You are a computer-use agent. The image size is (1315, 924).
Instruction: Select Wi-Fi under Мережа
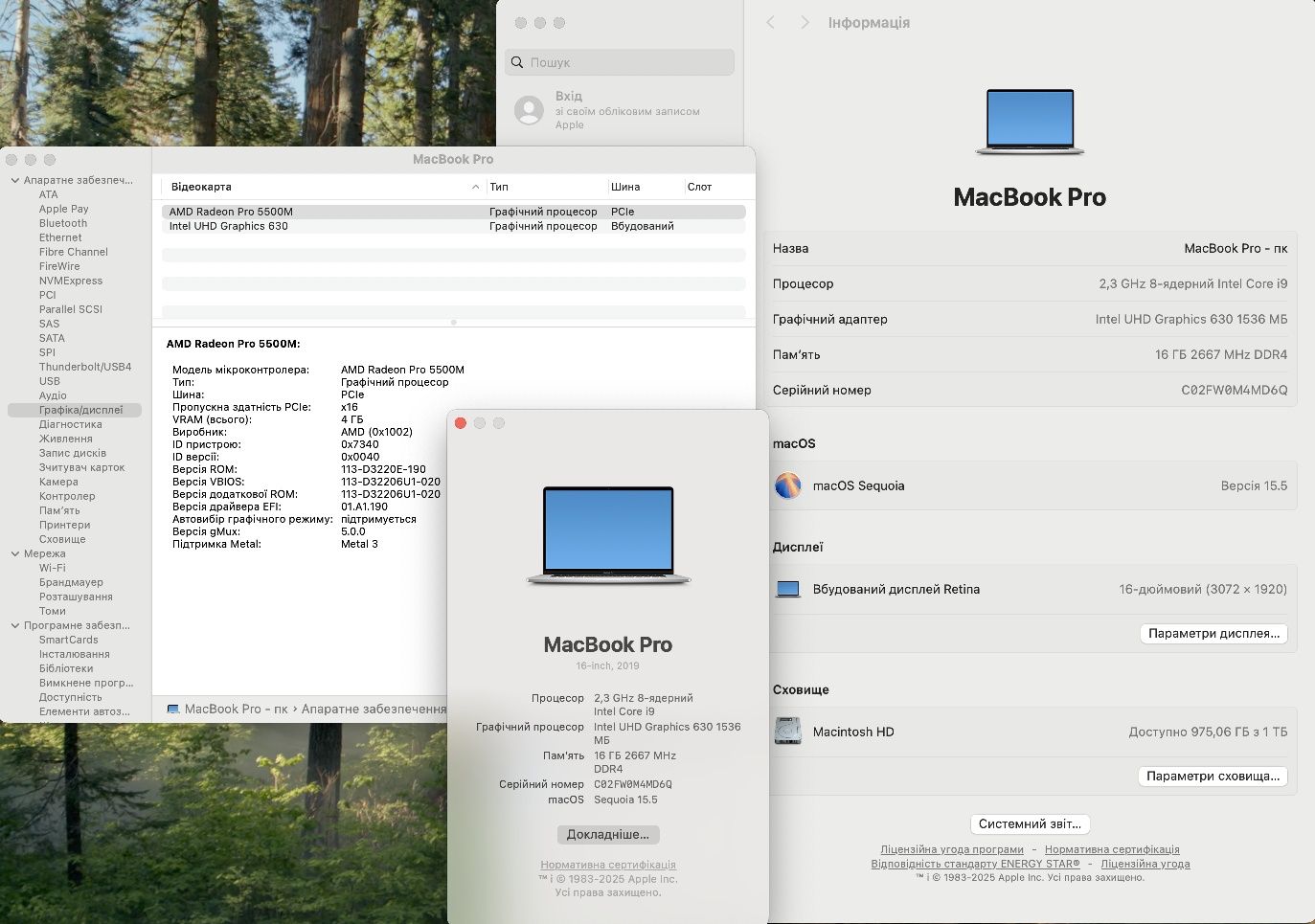(53, 568)
